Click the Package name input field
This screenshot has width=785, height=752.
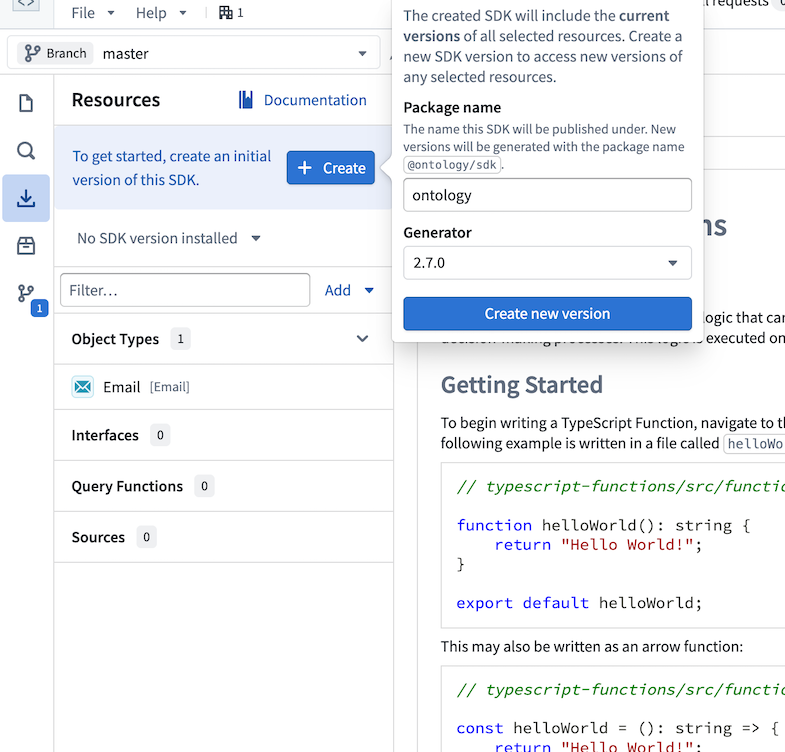click(x=547, y=195)
